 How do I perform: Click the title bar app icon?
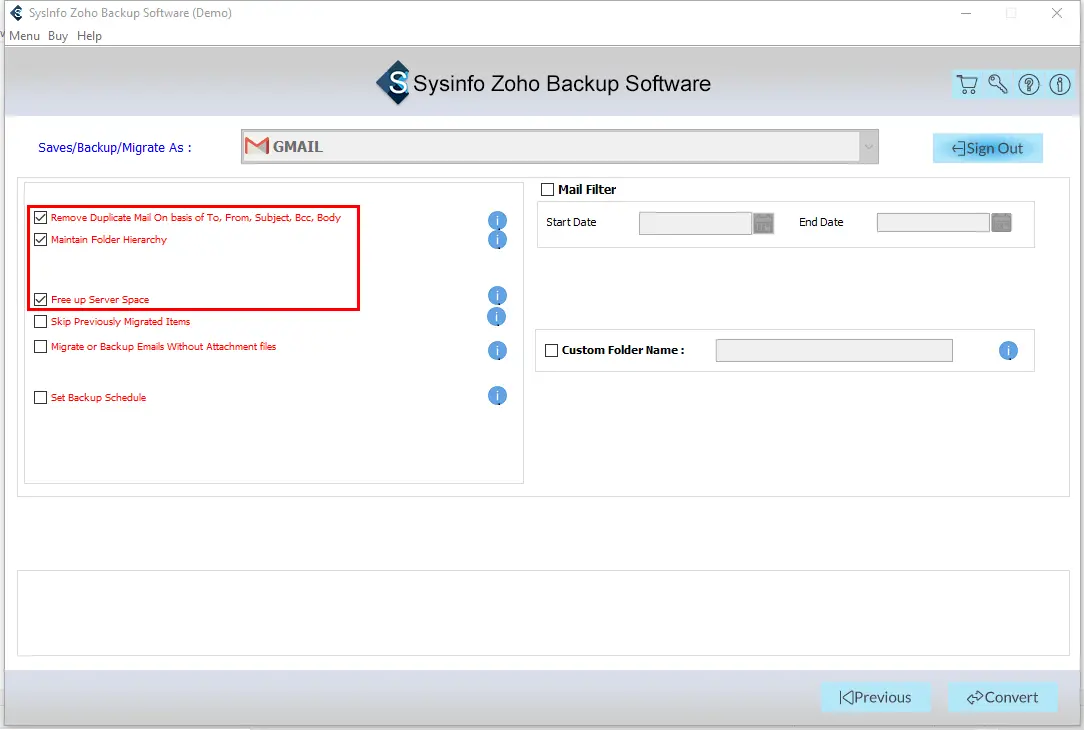point(17,13)
